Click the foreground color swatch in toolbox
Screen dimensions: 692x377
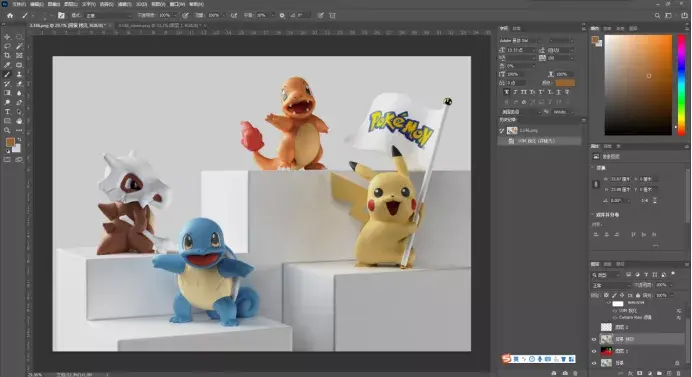pyautogui.click(x=10, y=142)
